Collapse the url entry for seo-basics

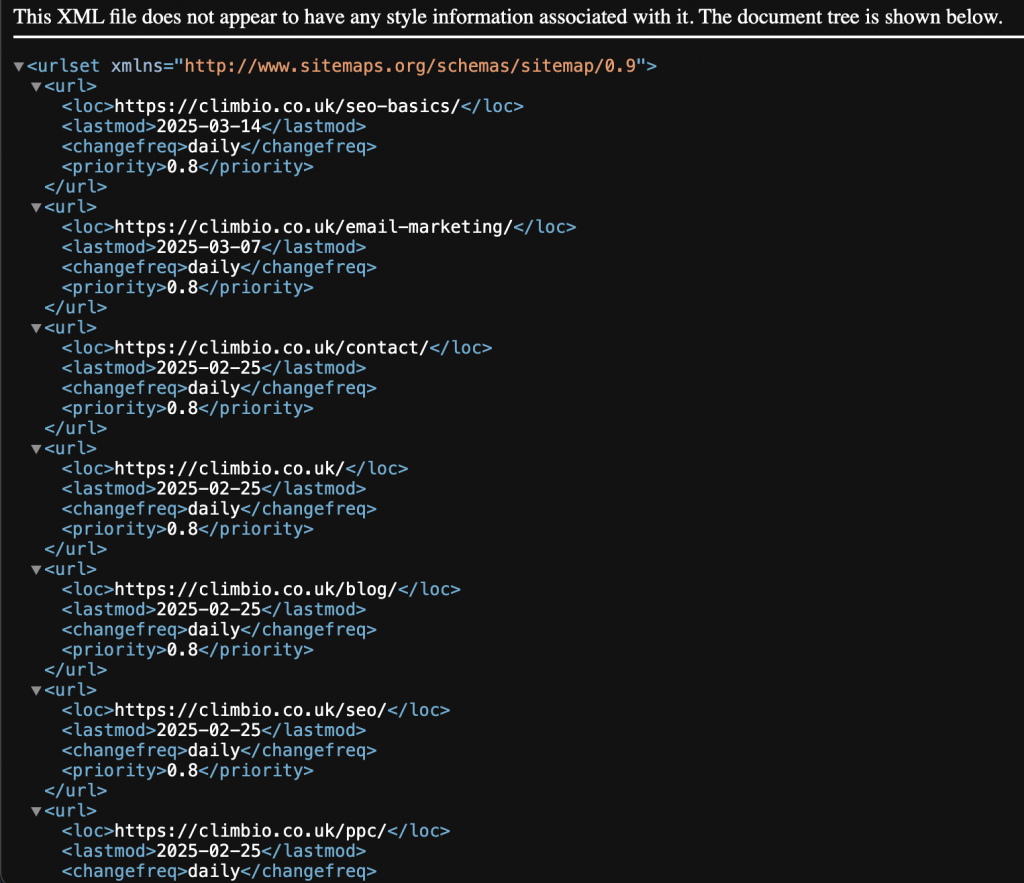coord(36,87)
